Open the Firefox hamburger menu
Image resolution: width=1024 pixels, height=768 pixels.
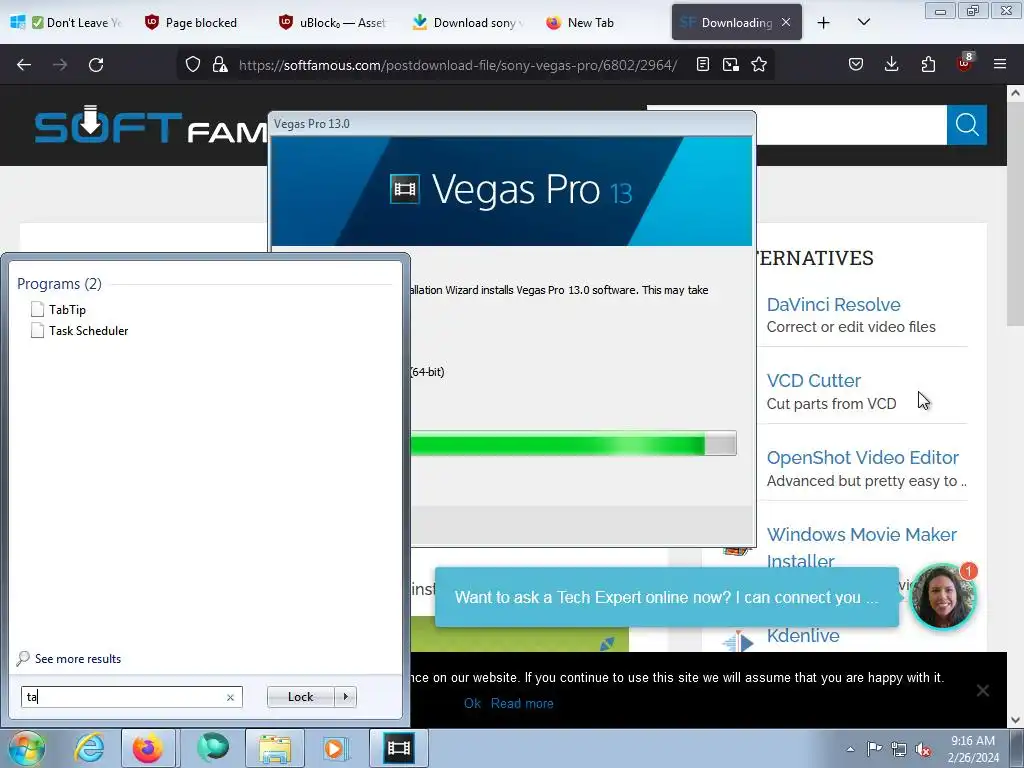click(1000, 64)
